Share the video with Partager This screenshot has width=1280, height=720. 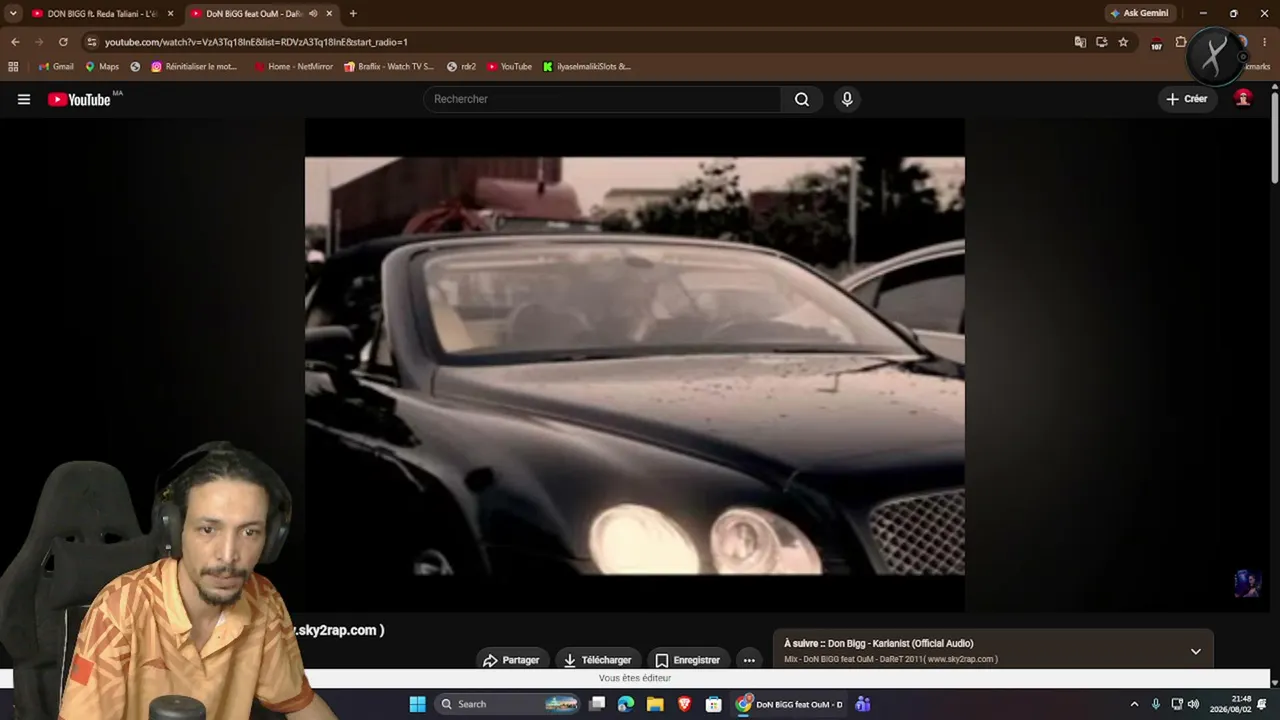(x=511, y=660)
